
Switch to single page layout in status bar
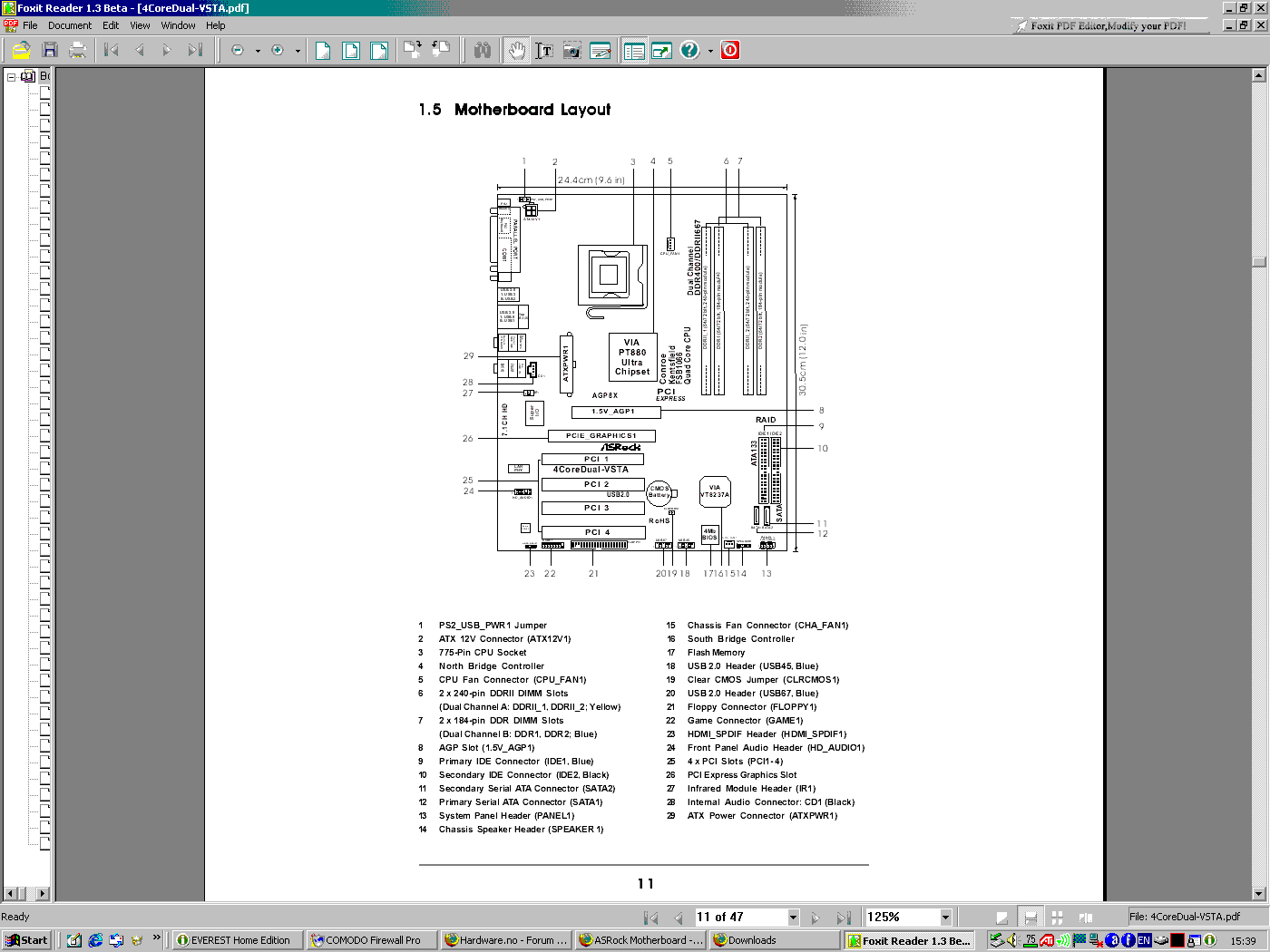1001,917
